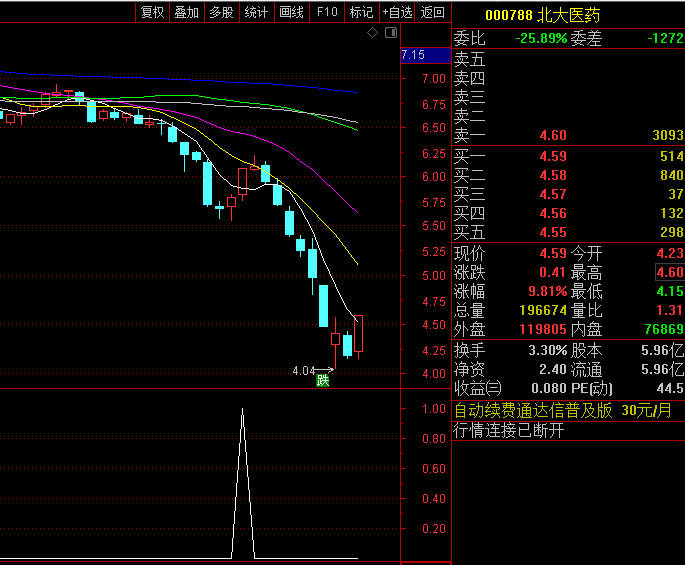Select 买二 price 4.58

coord(553,175)
